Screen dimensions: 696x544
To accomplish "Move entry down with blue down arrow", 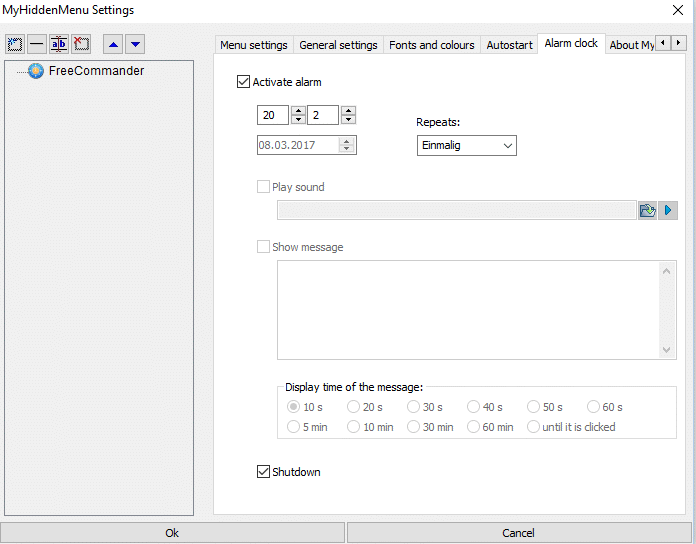I will pyautogui.click(x=135, y=44).
